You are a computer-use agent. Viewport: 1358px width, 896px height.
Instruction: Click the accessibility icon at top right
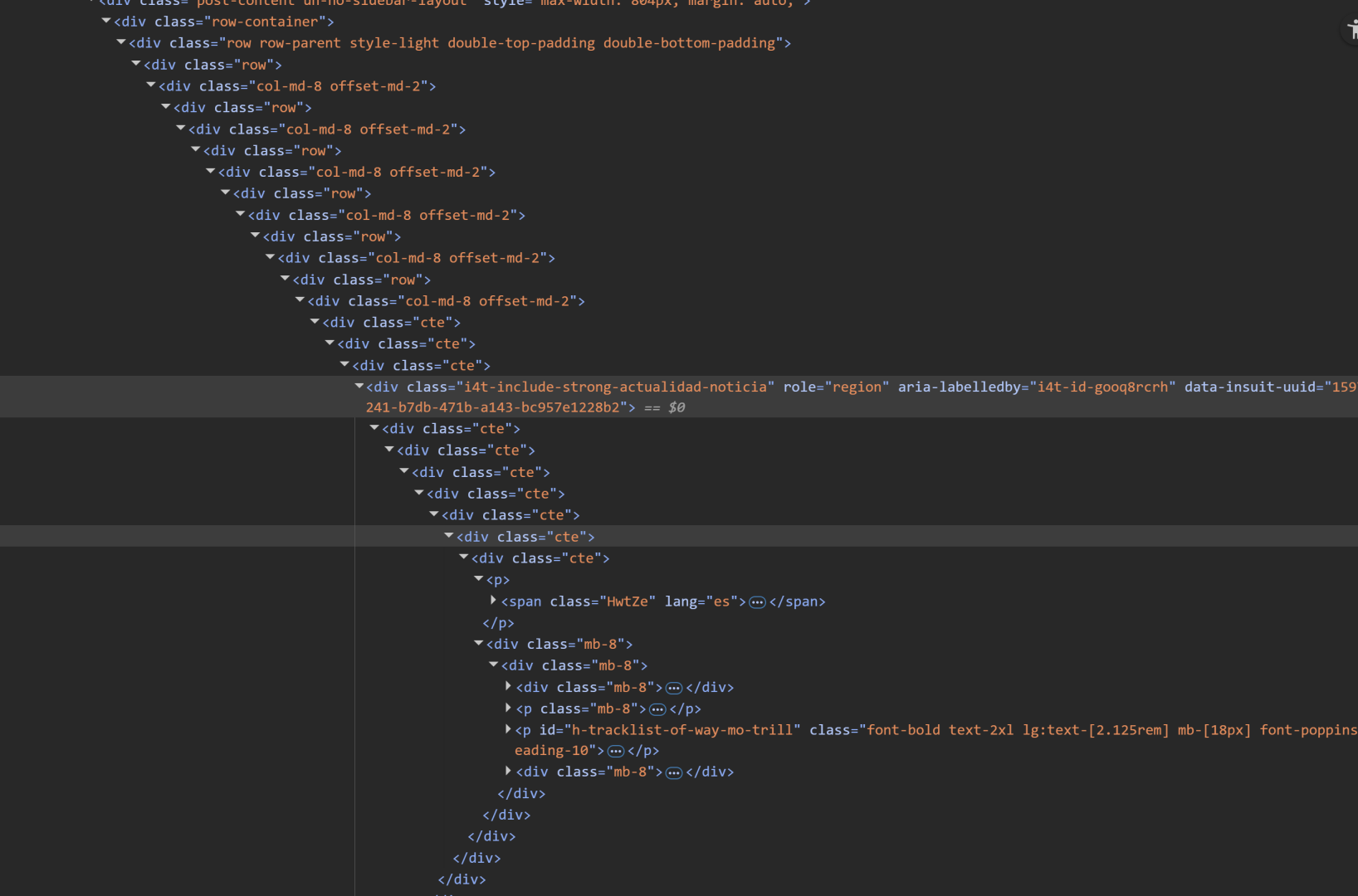coord(1351,31)
